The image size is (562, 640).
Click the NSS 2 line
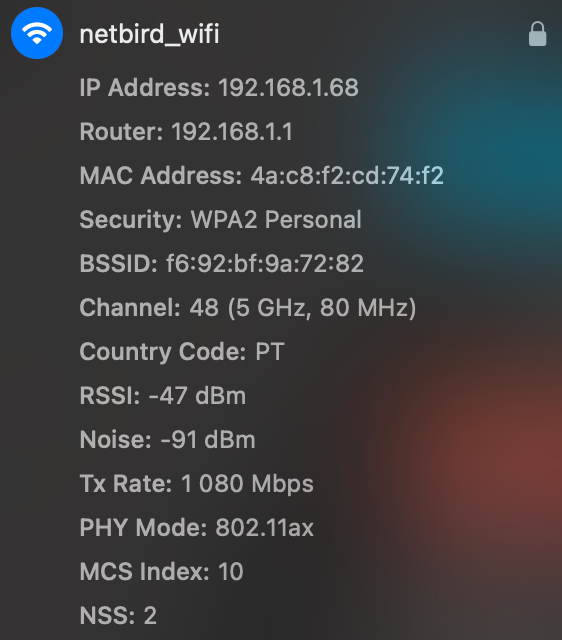click(118, 616)
